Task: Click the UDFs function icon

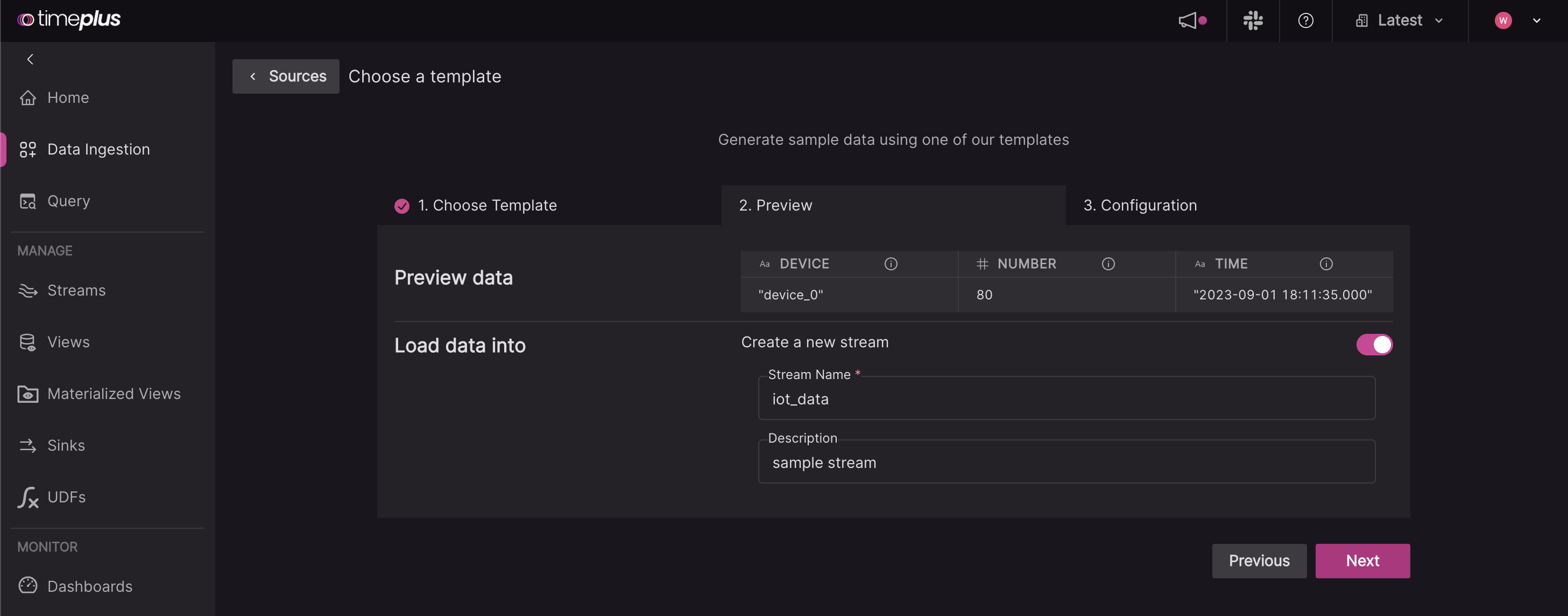Action: click(x=28, y=497)
